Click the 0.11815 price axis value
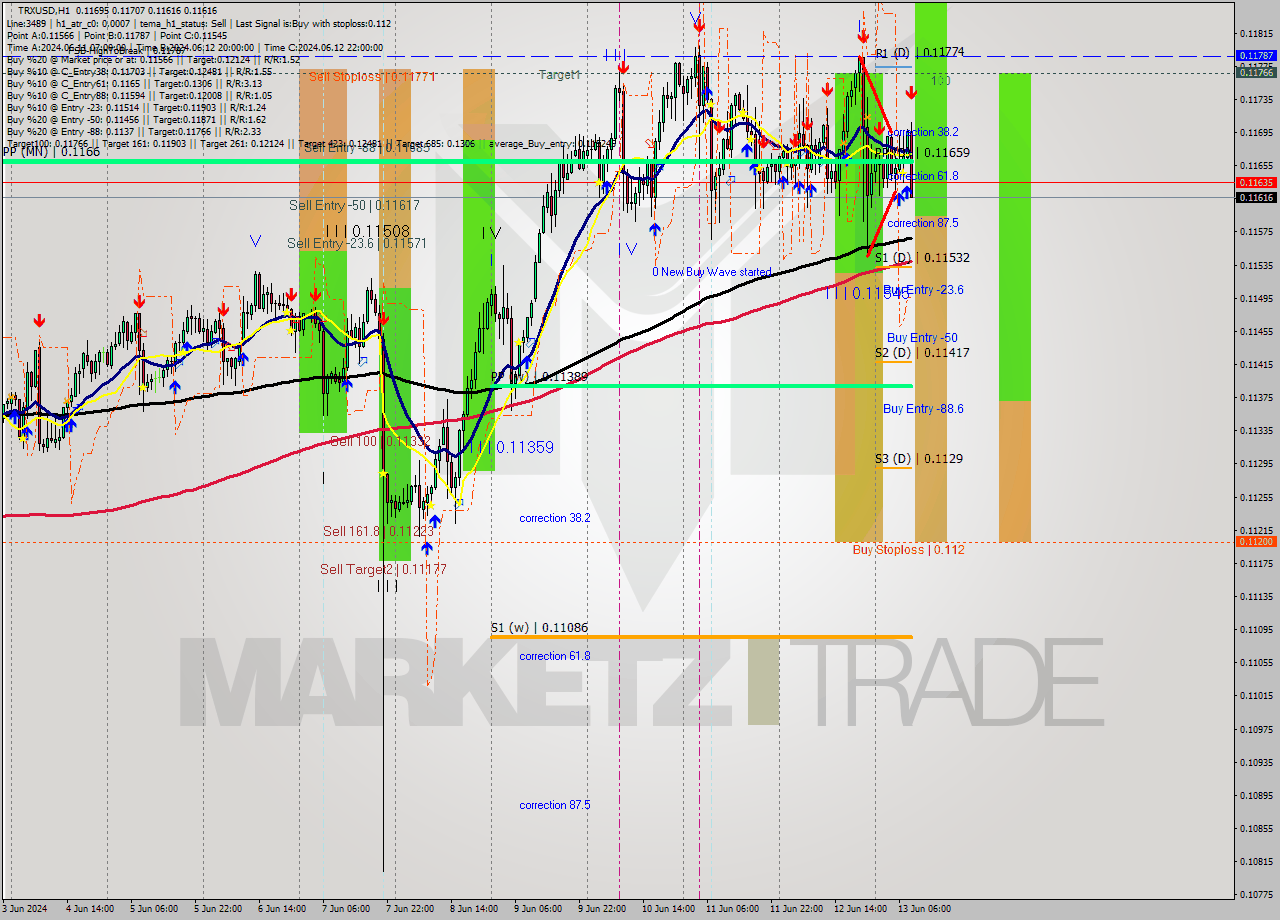1280x920 pixels. click(x=1257, y=33)
